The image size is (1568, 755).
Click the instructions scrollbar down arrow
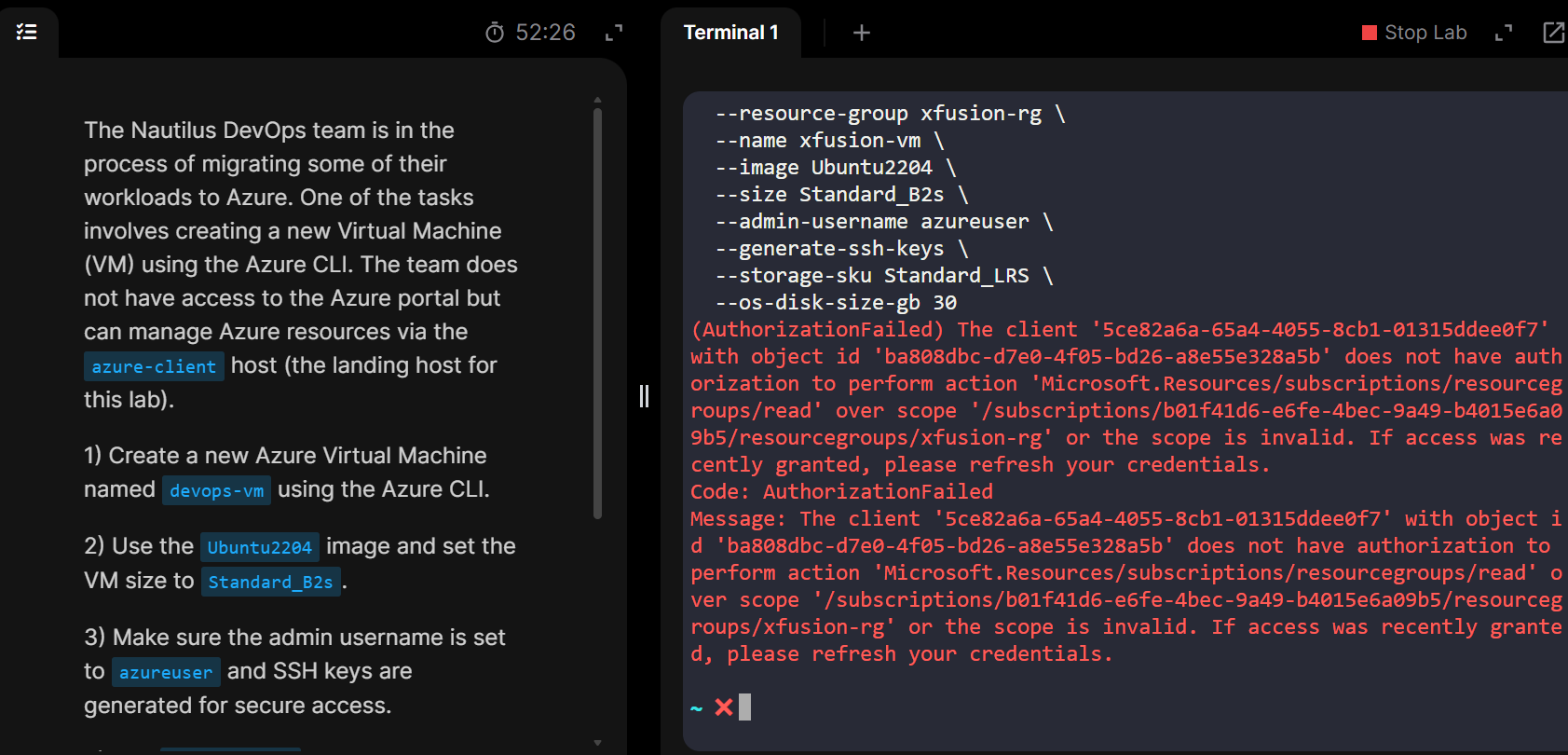(x=597, y=743)
